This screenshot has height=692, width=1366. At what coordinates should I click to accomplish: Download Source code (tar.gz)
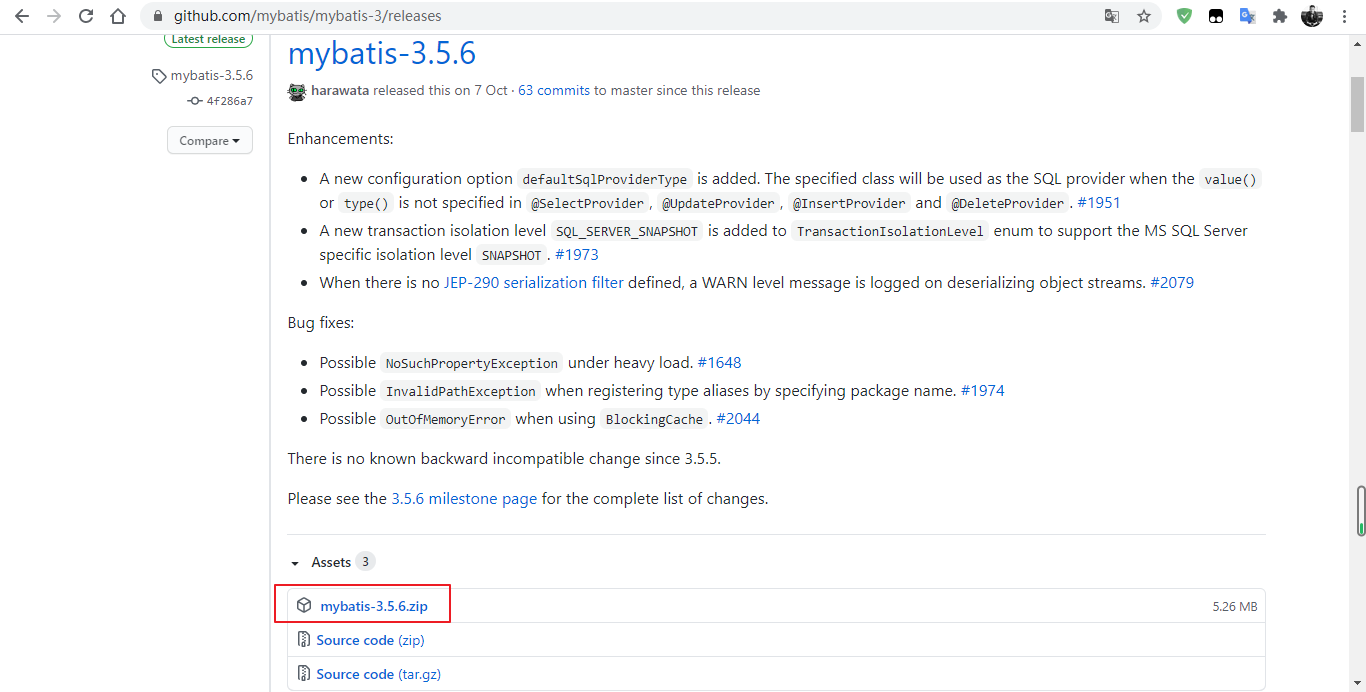[378, 674]
